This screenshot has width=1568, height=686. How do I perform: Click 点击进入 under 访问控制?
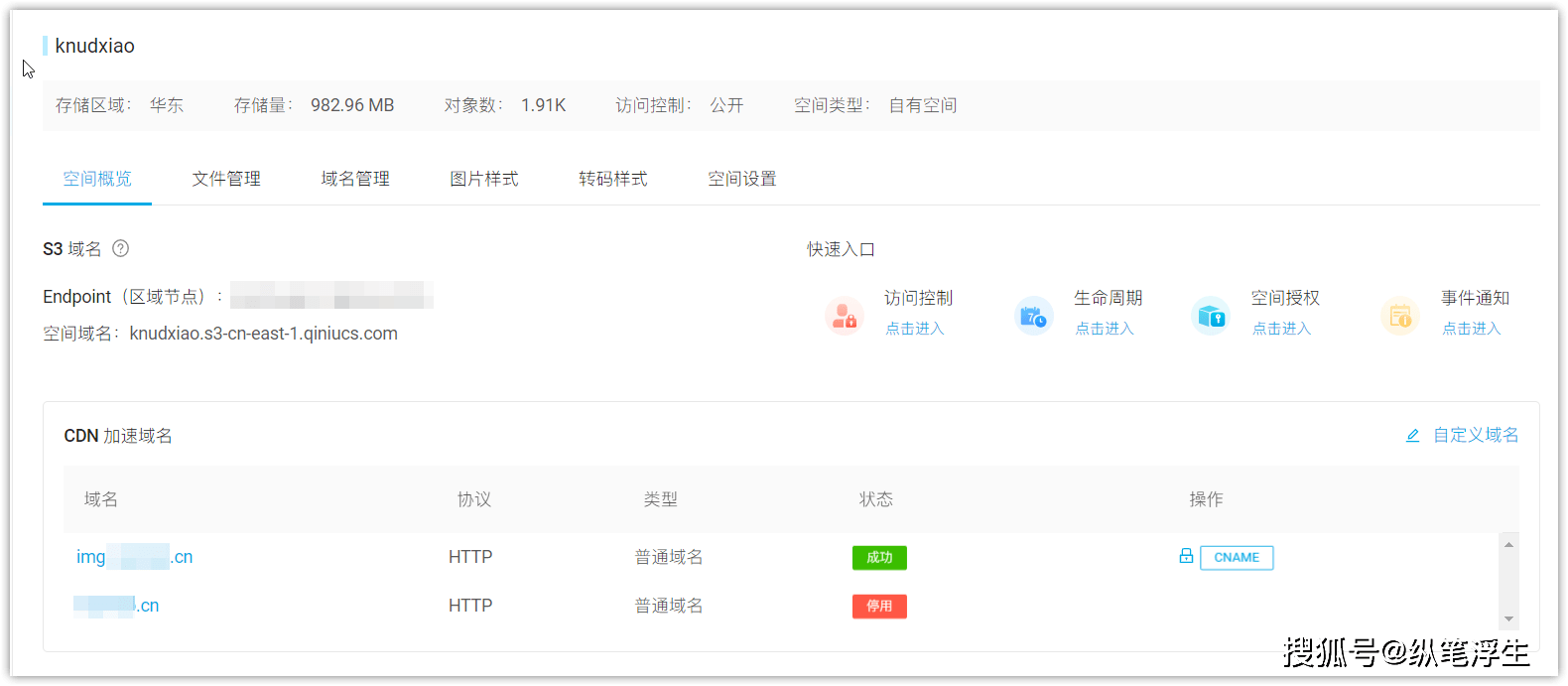915,329
